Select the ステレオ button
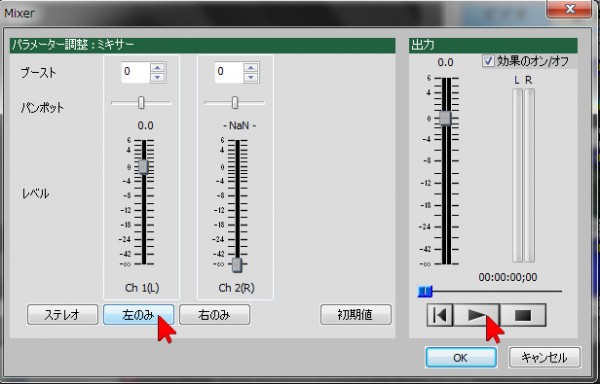Image resolution: width=600 pixels, height=384 pixels. point(62,315)
